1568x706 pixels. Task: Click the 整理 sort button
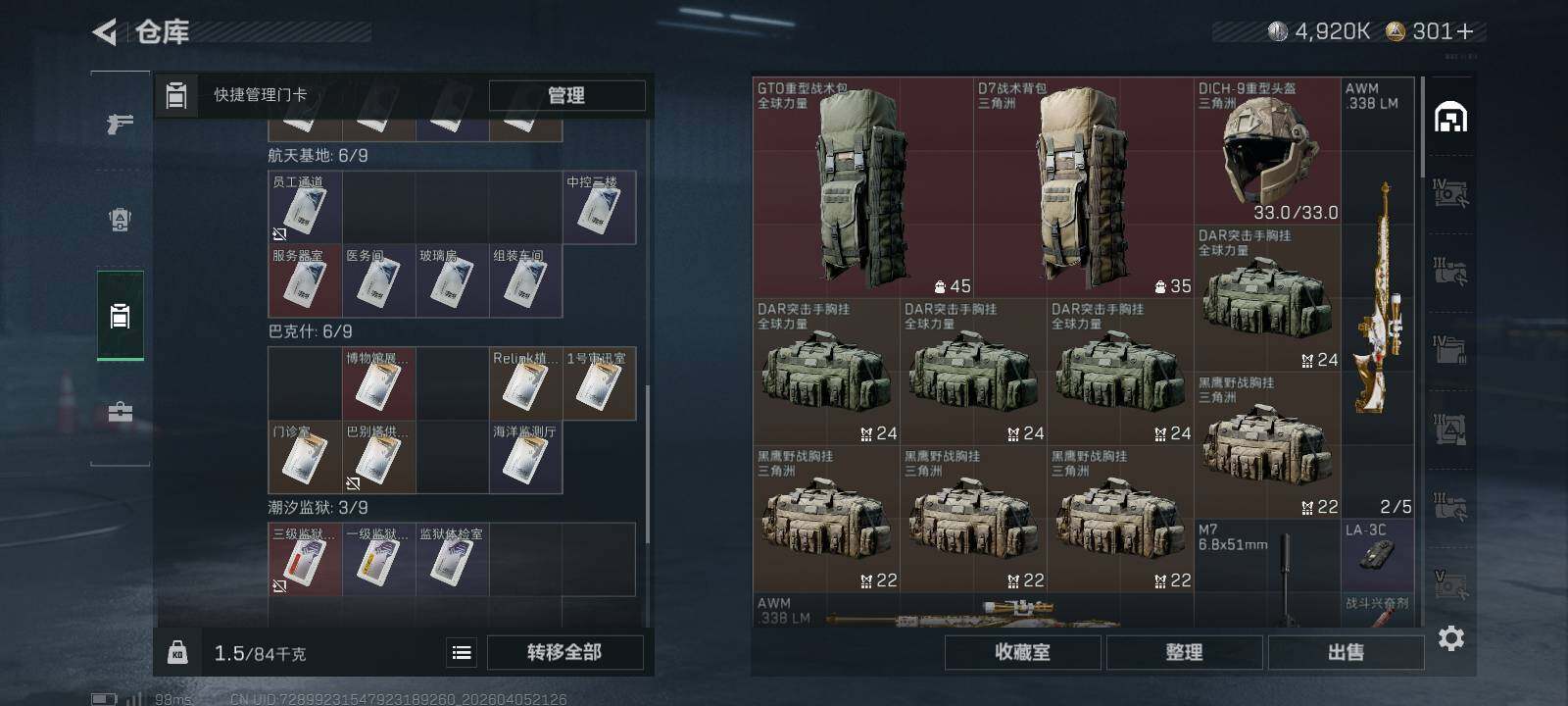[1184, 652]
